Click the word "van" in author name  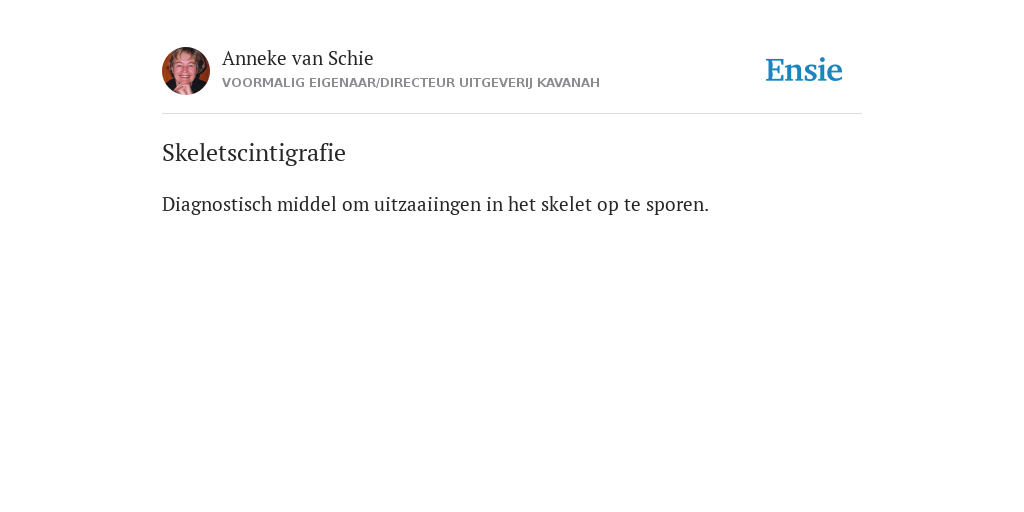click(307, 59)
